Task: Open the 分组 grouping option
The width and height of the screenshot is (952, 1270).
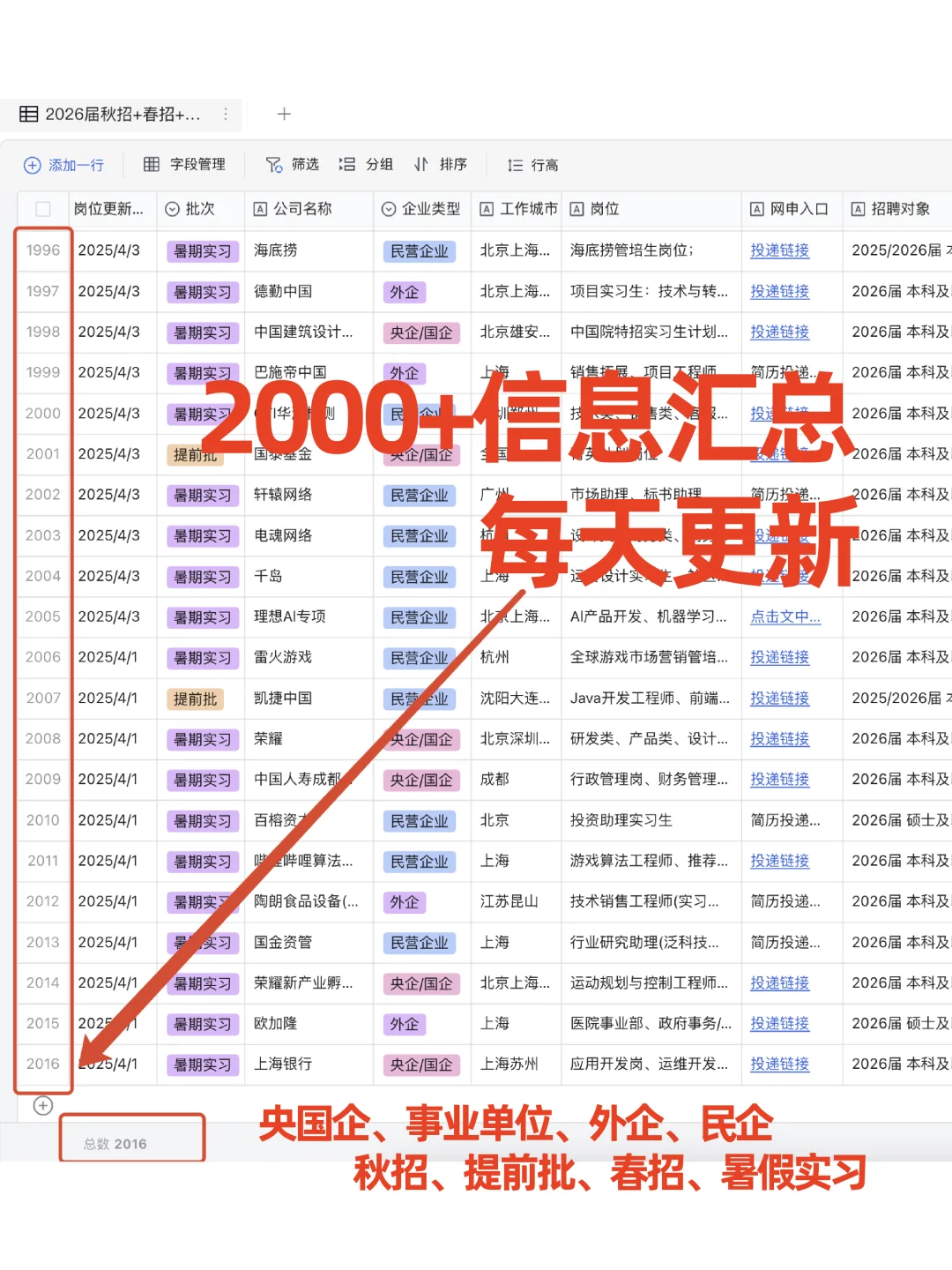Action: (366, 165)
